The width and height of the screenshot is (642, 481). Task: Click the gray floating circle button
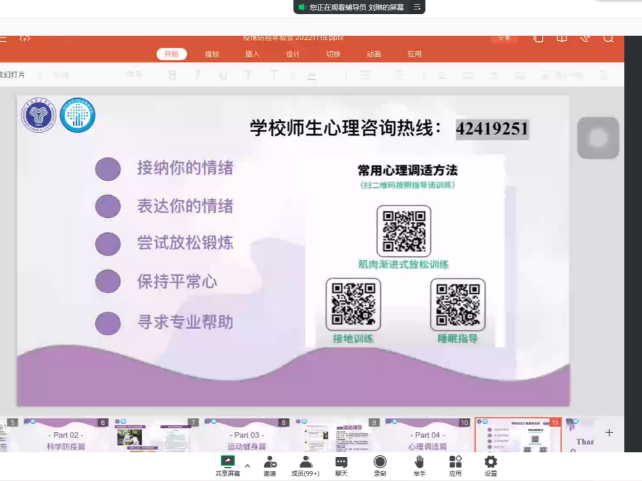click(598, 138)
